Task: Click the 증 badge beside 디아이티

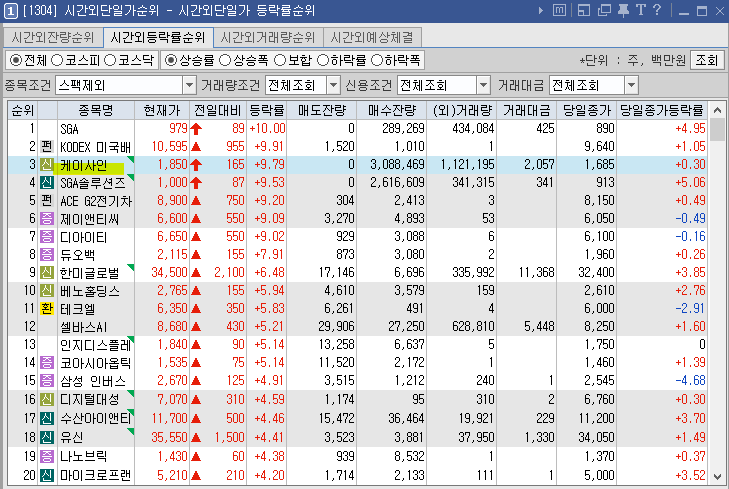Action: pyautogui.click(x=46, y=237)
